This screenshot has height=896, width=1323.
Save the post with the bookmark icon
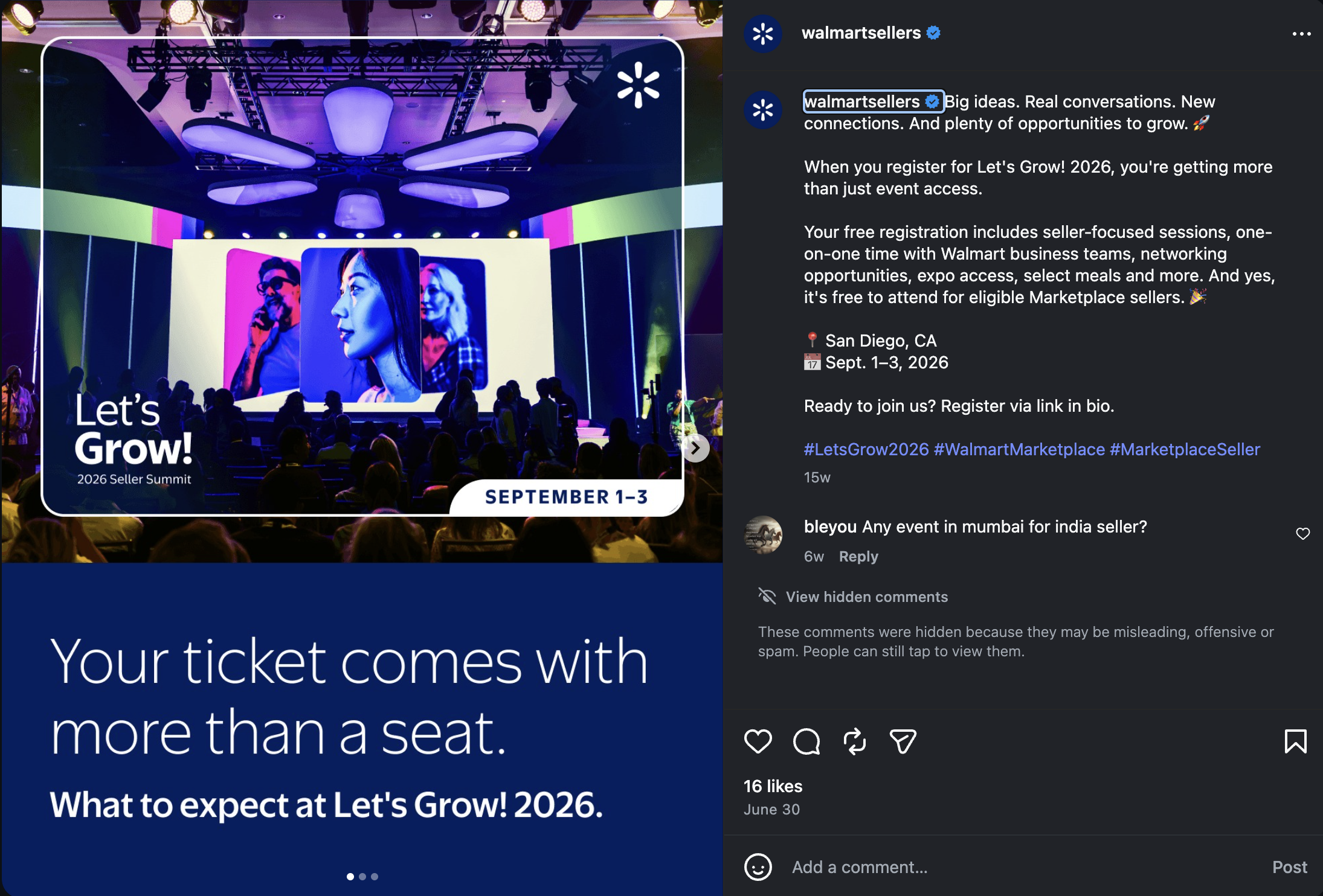pos(1295,741)
